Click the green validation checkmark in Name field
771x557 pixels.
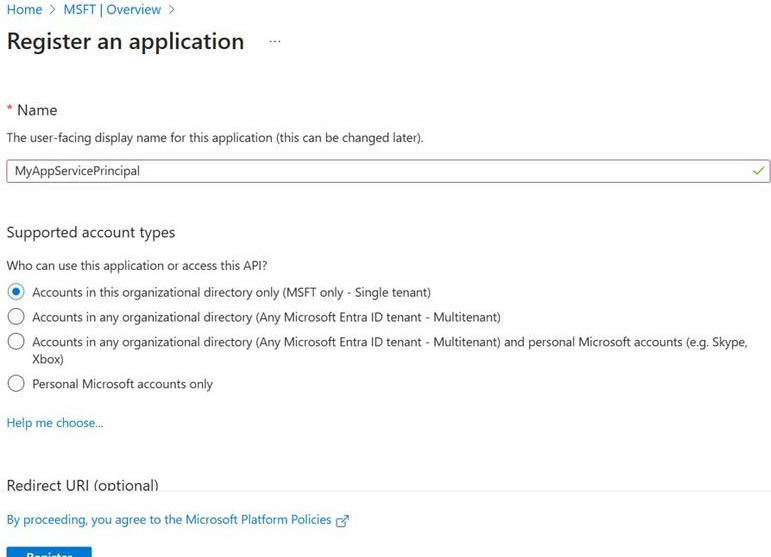click(x=758, y=171)
